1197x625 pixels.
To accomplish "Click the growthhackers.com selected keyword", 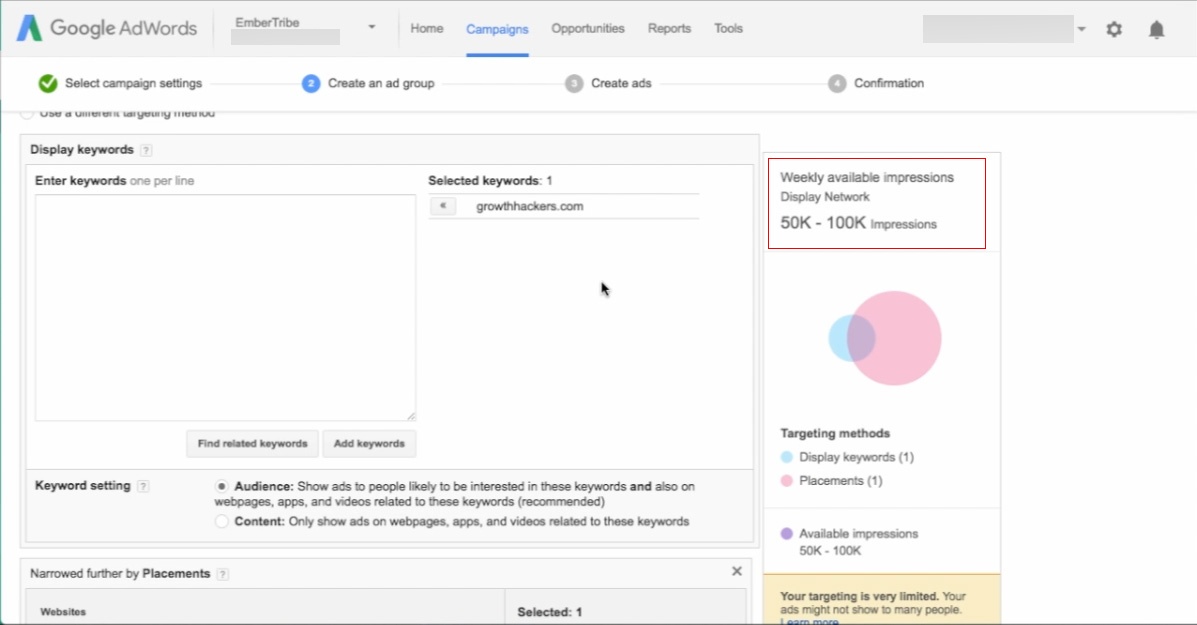I will point(530,206).
